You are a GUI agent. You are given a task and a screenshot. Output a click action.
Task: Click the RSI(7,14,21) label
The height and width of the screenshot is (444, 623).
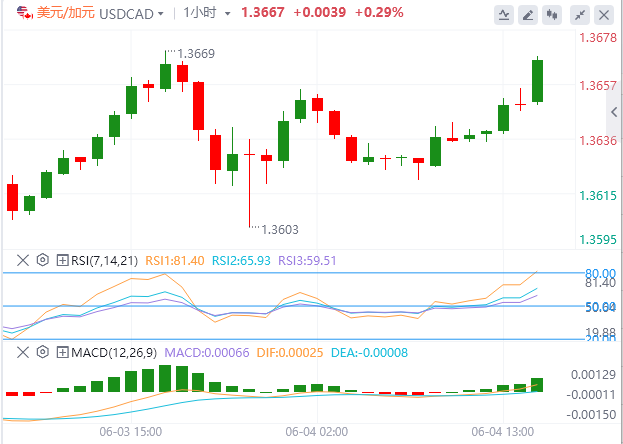pyautogui.click(x=104, y=261)
